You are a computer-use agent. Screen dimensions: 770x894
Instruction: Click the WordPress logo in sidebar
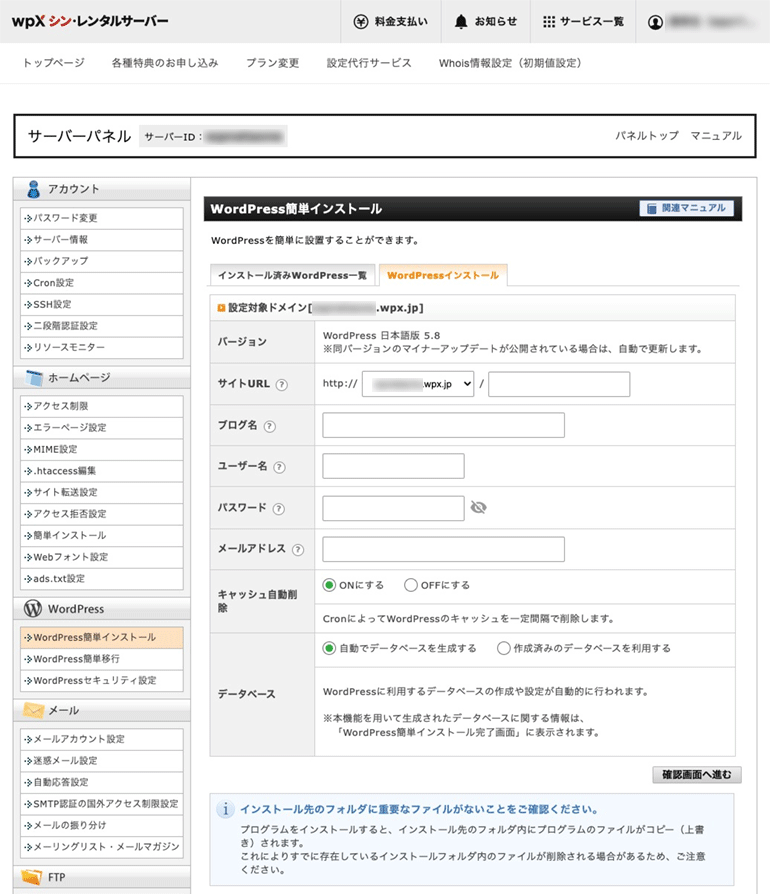pos(33,608)
